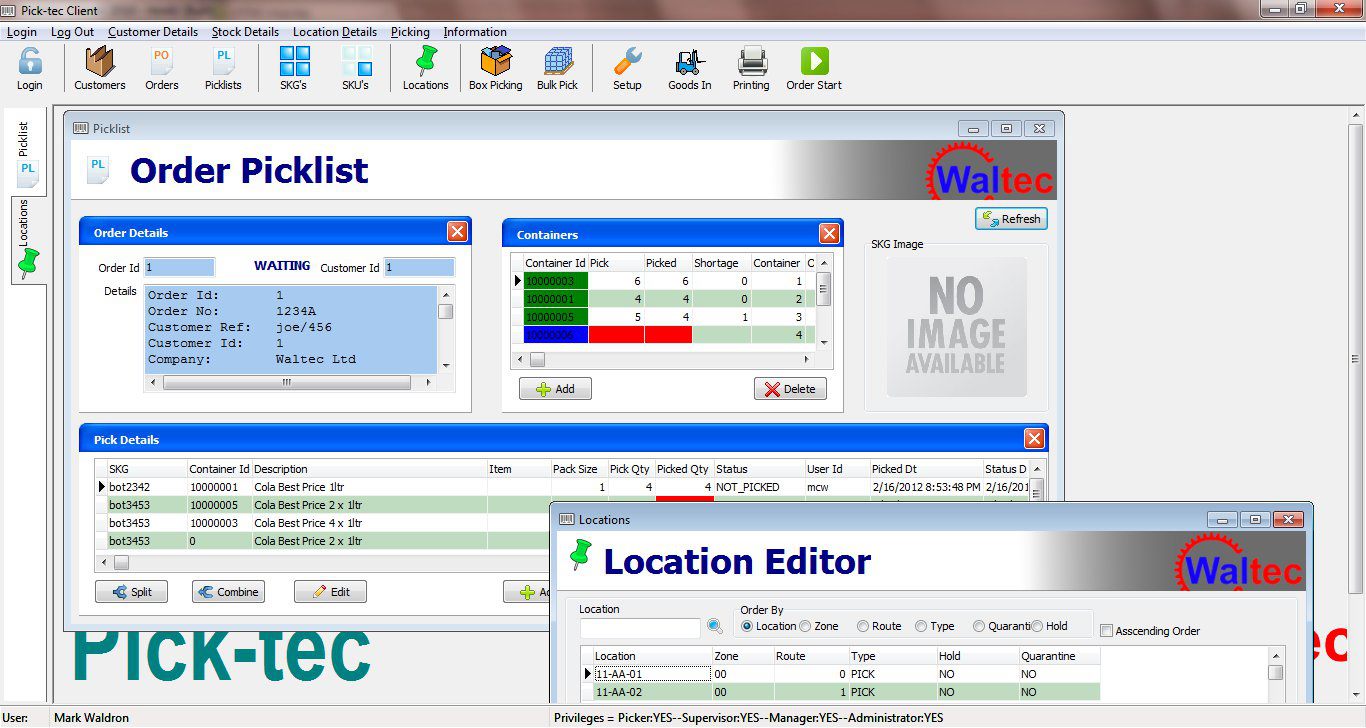Open Setup wrench icon
1366x728 pixels.
[627, 68]
